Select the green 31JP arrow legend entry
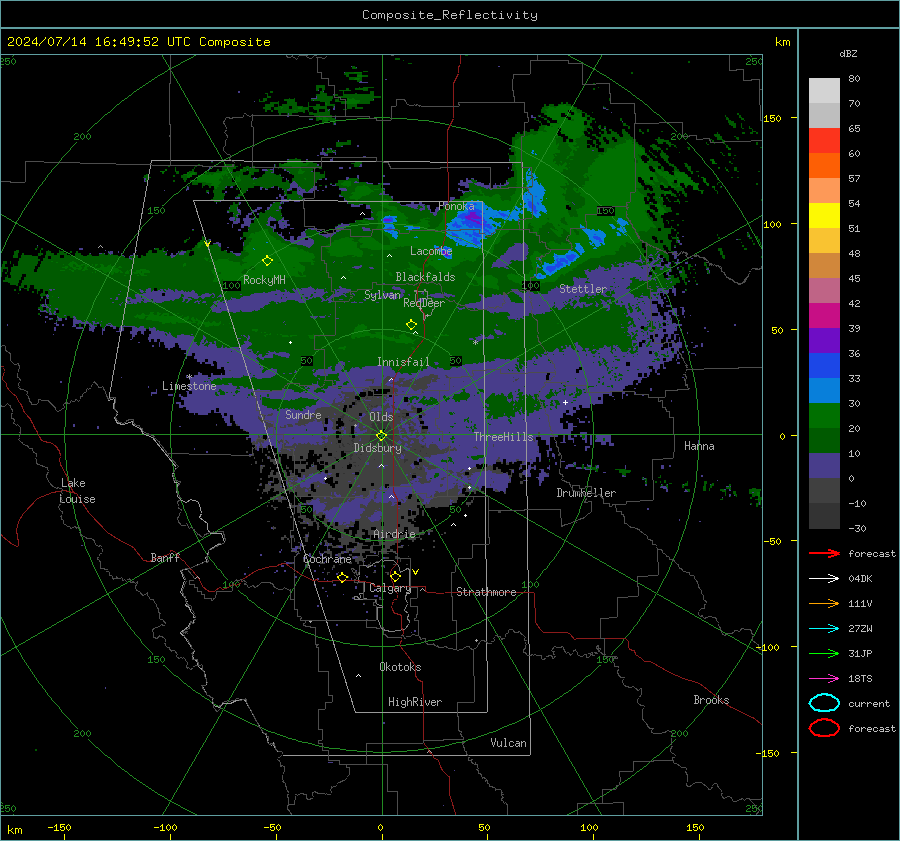900x841 pixels. click(x=824, y=653)
